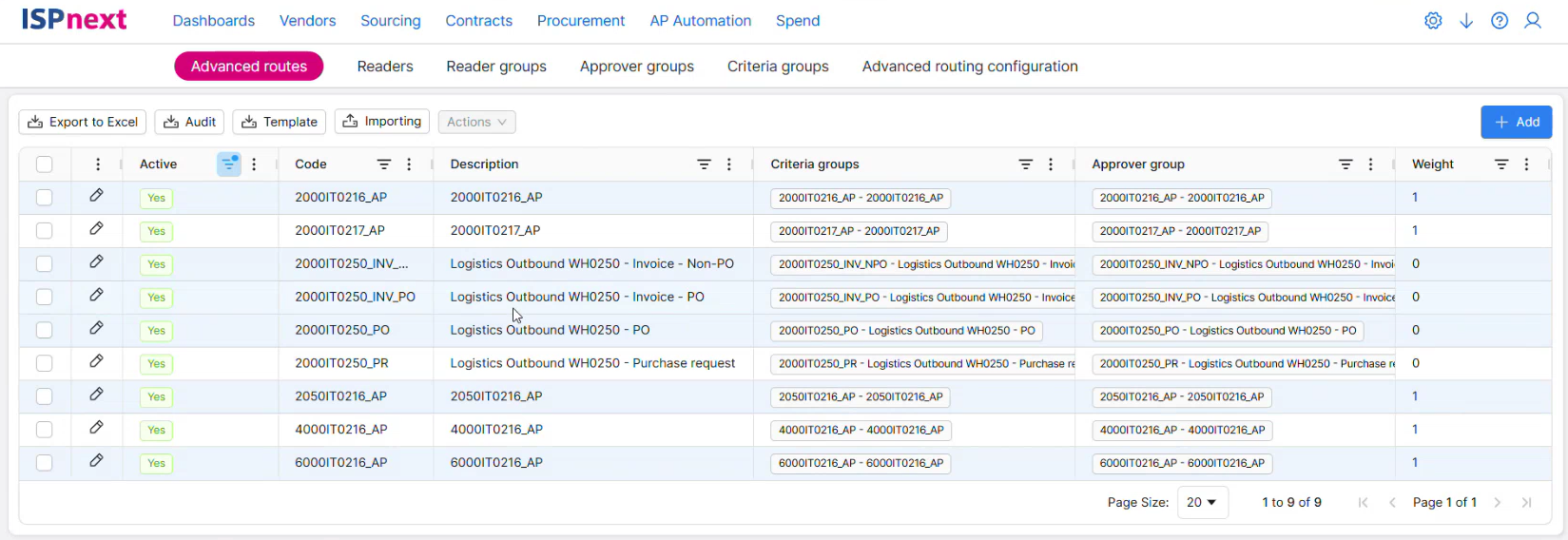Open the grid options three-dot menu beside select-all
1568x540 pixels.
pos(98,164)
